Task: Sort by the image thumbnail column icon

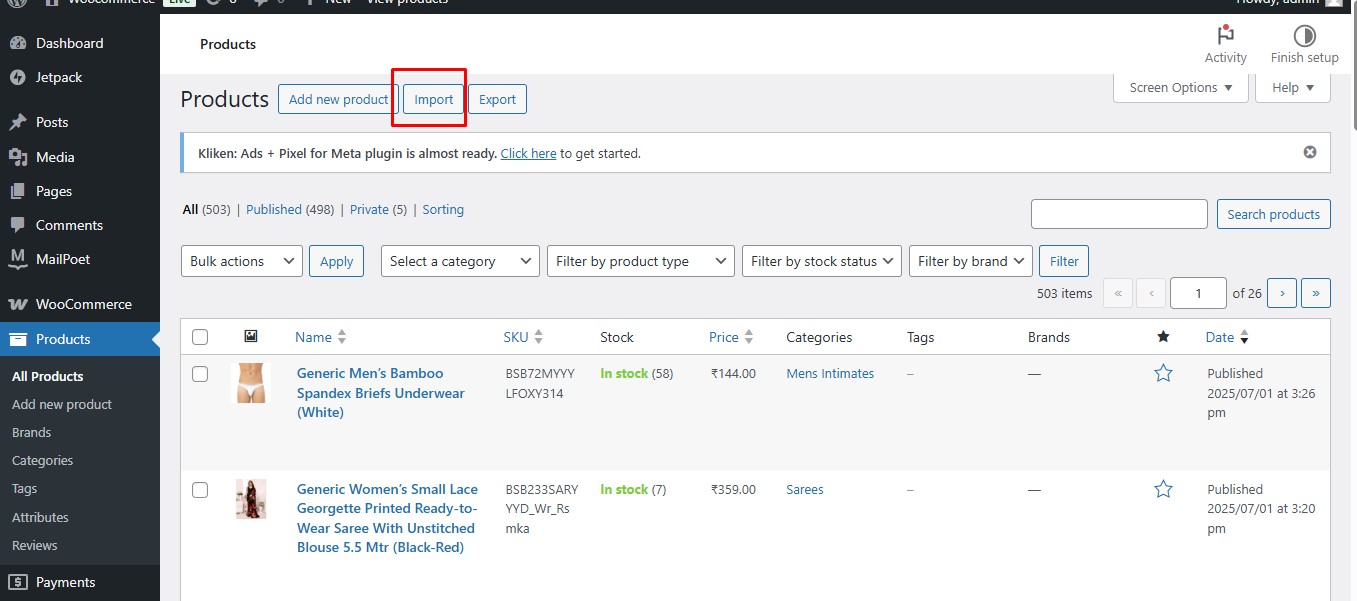Action: (x=251, y=337)
